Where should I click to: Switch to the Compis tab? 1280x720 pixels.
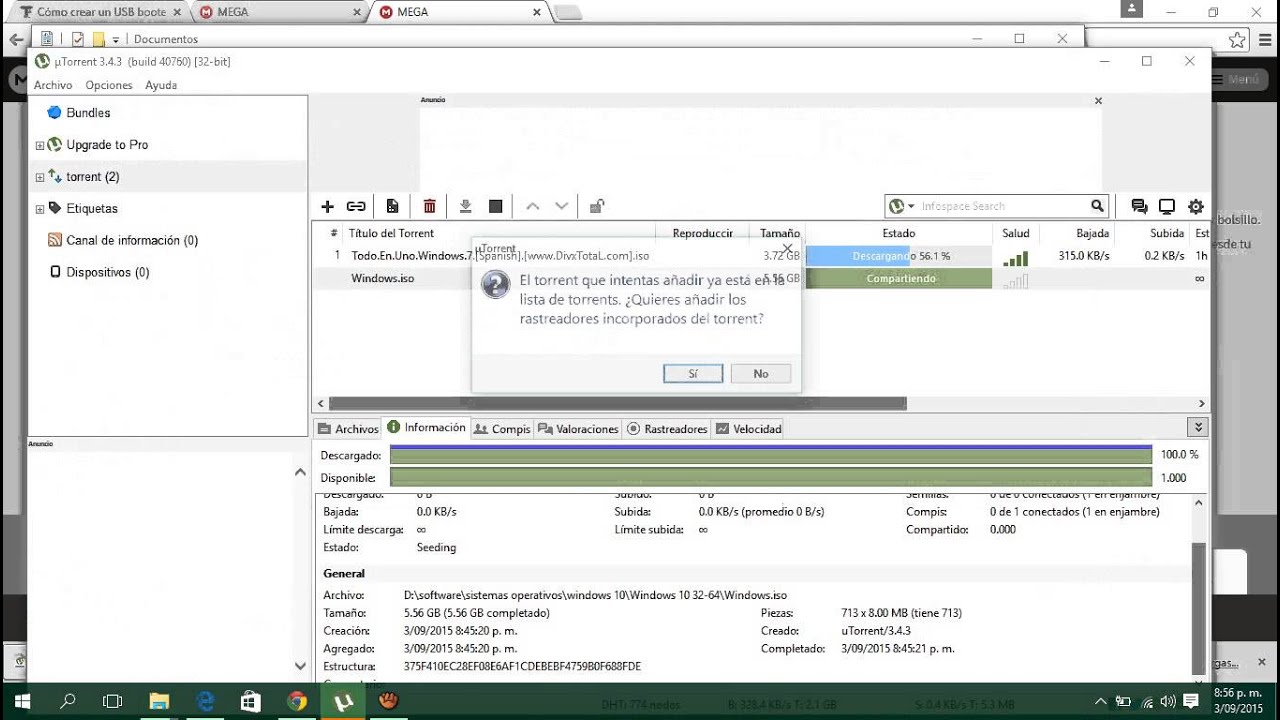pos(502,429)
